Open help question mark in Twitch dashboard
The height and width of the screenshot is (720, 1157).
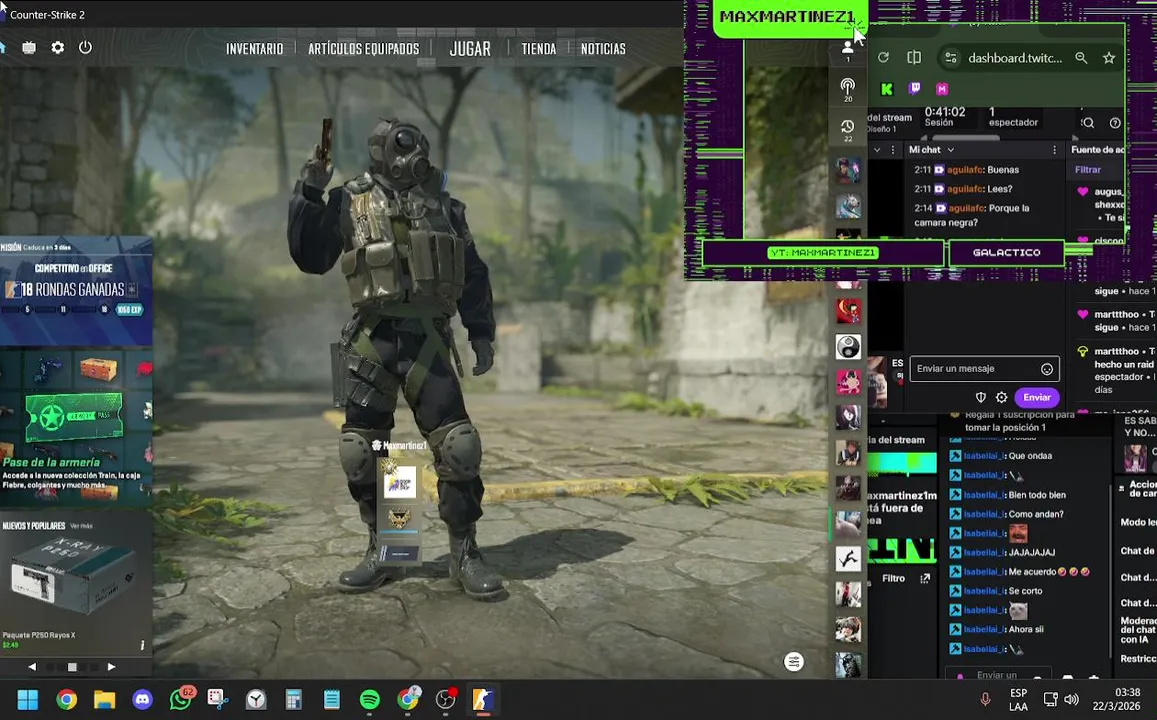coord(1115,122)
